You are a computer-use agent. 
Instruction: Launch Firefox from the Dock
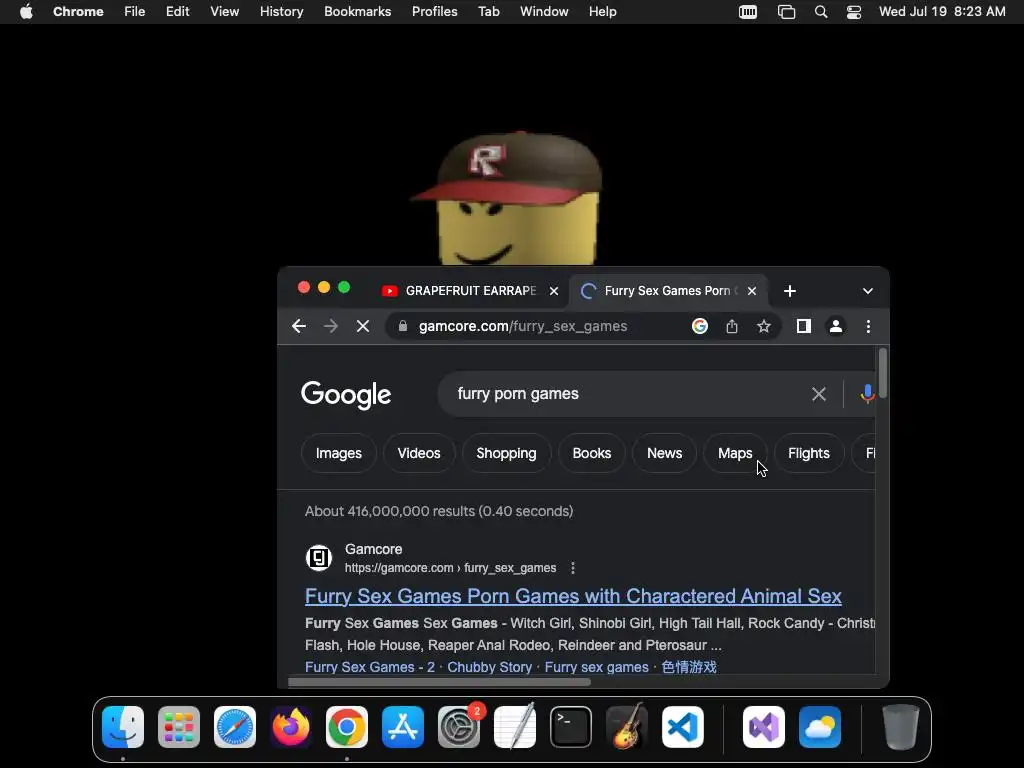pos(291,727)
